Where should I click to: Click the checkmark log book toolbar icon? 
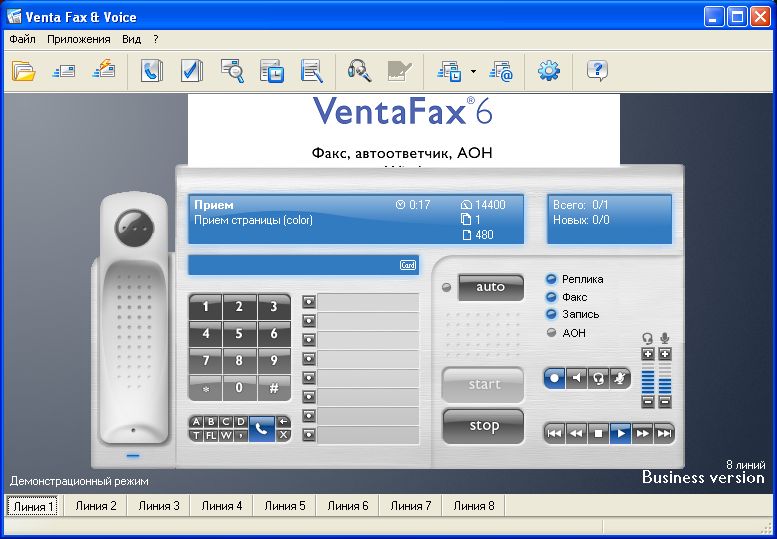[191, 71]
